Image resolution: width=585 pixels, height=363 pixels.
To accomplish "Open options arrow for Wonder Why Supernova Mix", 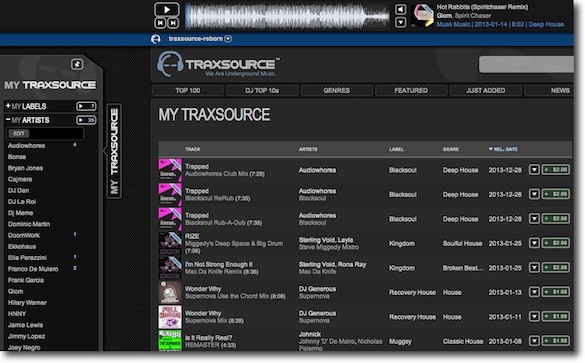I will click(534, 317).
